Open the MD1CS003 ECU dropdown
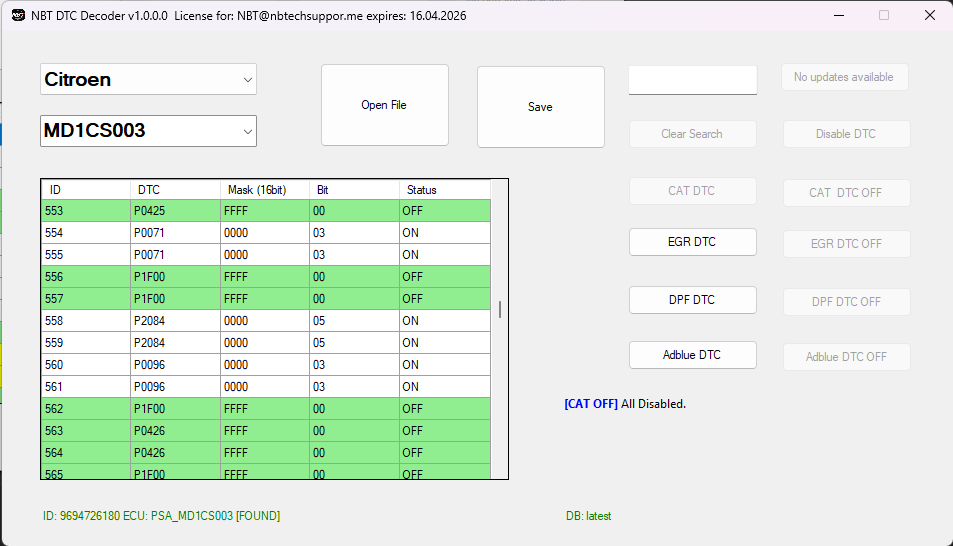 point(148,131)
